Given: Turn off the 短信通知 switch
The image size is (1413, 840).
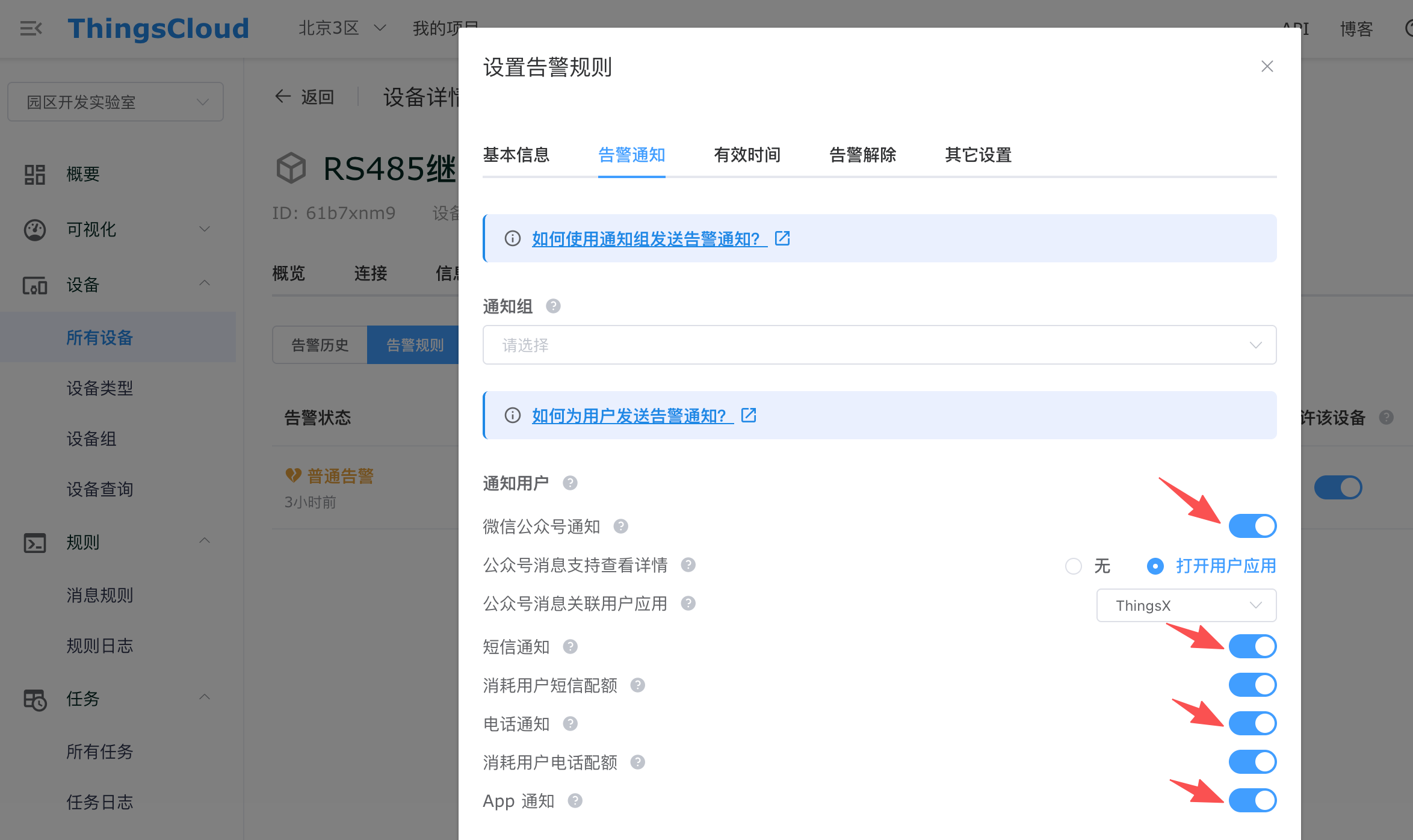Looking at the screenshot, I should [1252, 646].
